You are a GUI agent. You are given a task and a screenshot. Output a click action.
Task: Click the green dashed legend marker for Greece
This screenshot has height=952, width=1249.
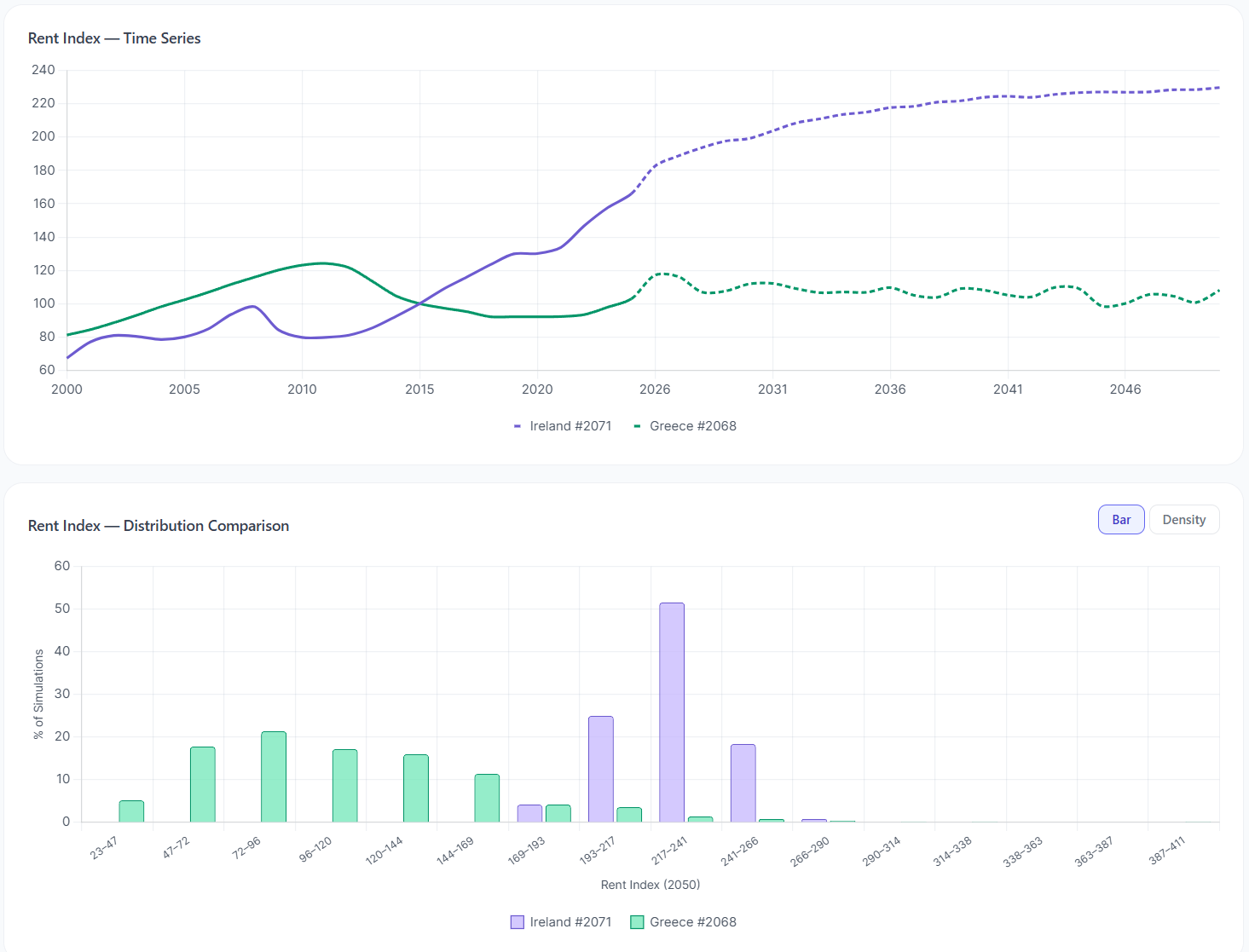pos(636,425)
